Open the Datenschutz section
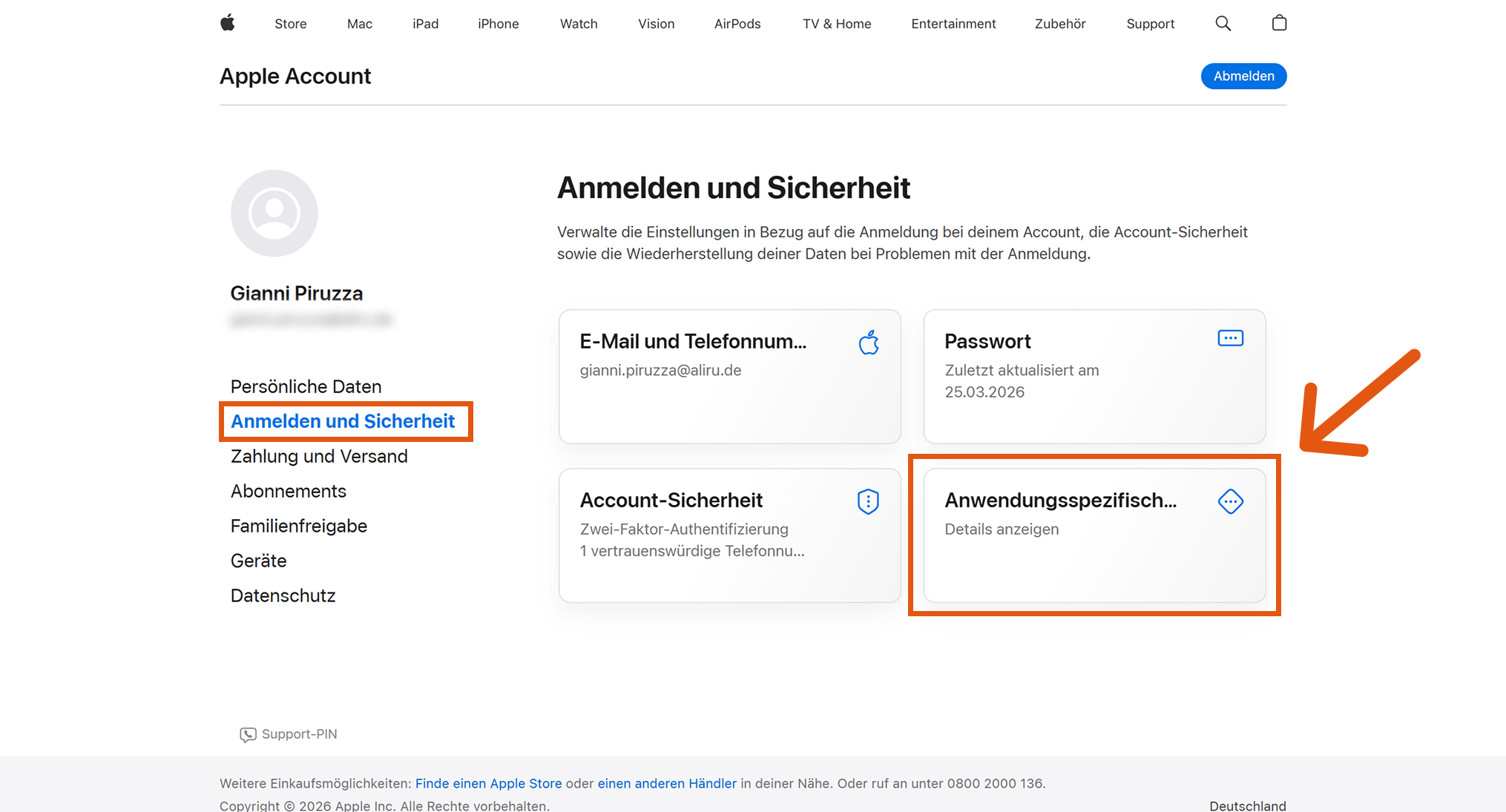The height and width of the screenshot is (812, 1506). pyautogui.click(x=283, y=595)
